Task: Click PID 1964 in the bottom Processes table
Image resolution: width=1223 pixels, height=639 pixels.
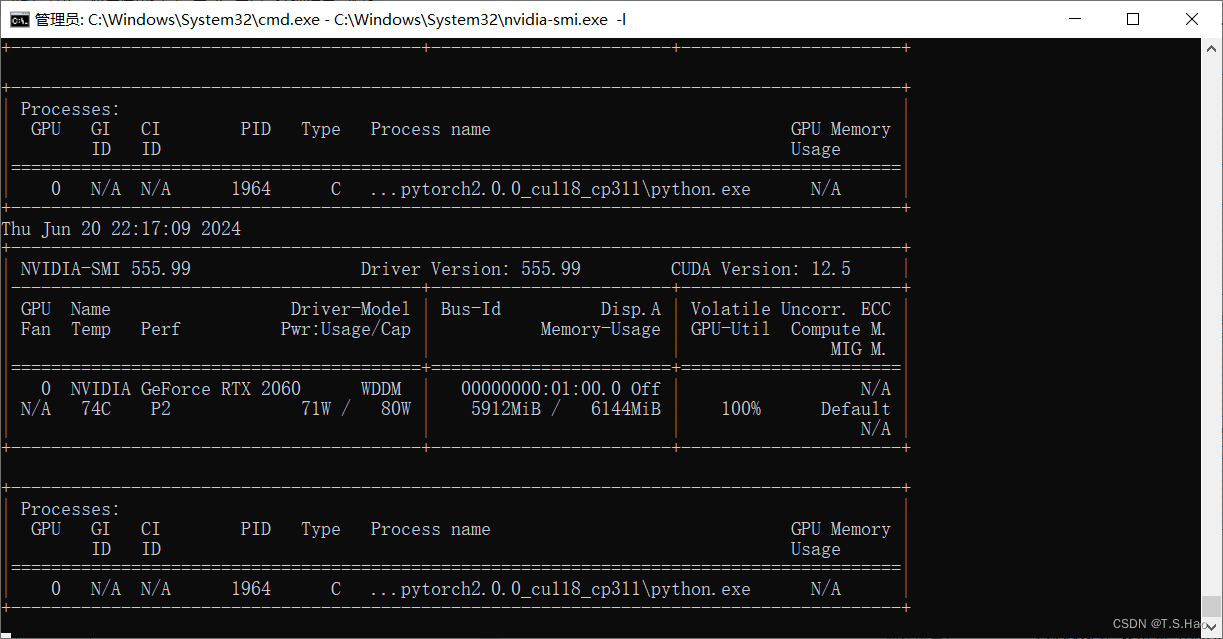Action: 251,589
